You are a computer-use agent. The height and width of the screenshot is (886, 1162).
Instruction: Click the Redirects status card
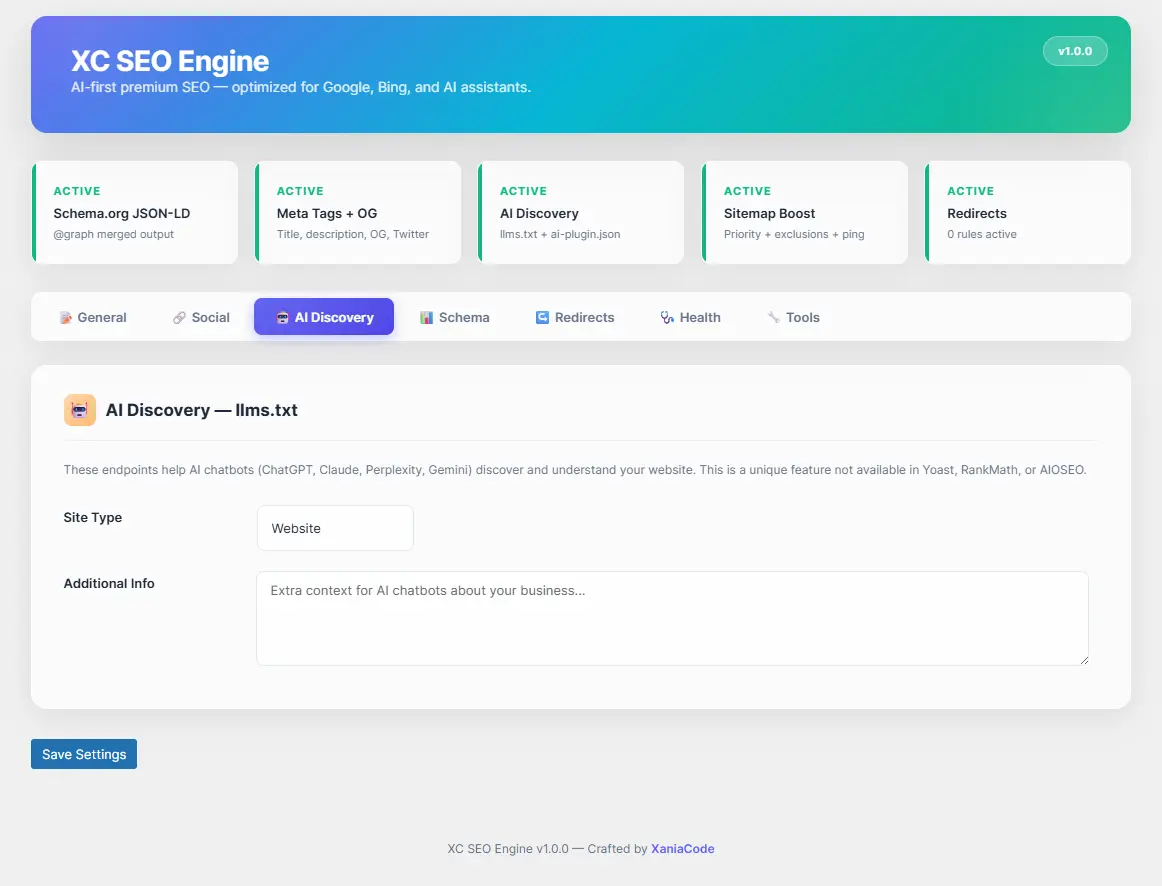(x=1028, y=213)
